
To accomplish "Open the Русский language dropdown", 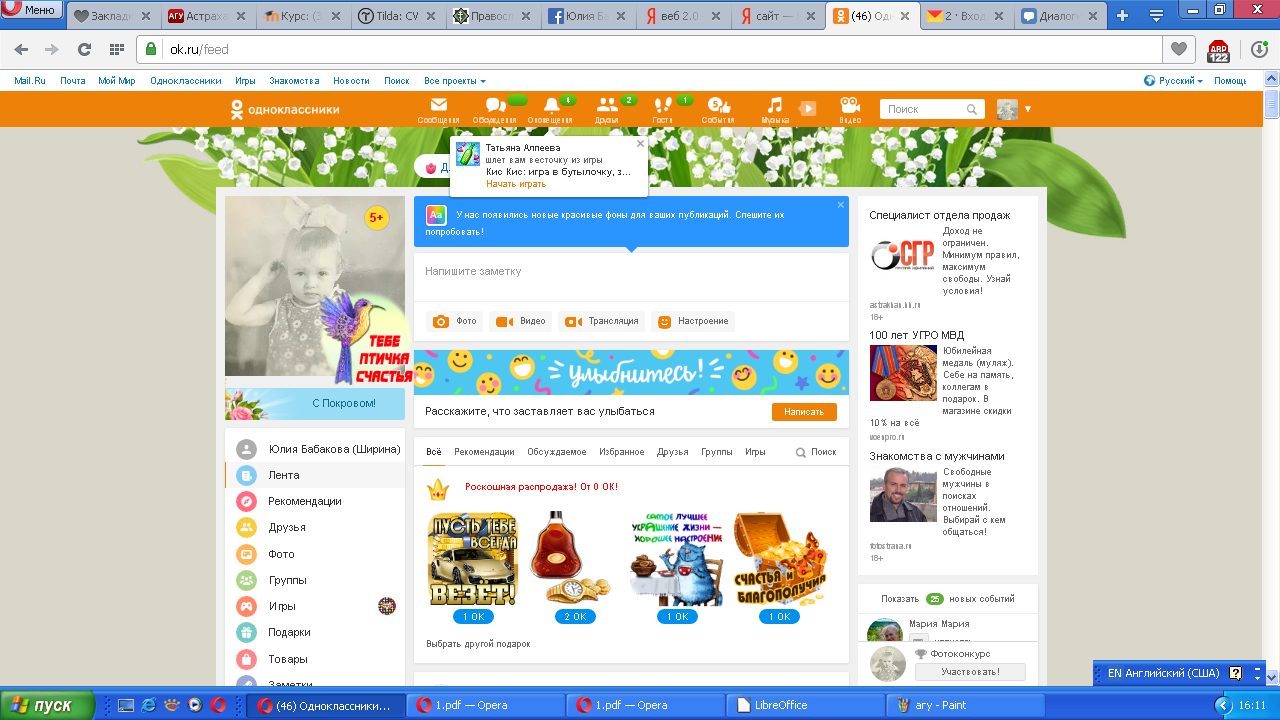I will pyautogui.click(x=1174, y=81).
